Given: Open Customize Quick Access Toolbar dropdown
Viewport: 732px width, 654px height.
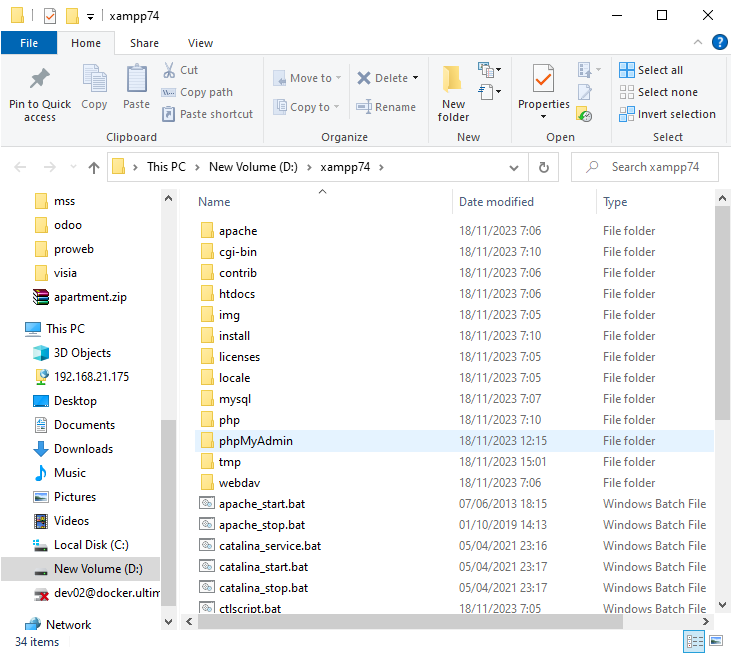Looking at the screenshot, I should point(90,17).
